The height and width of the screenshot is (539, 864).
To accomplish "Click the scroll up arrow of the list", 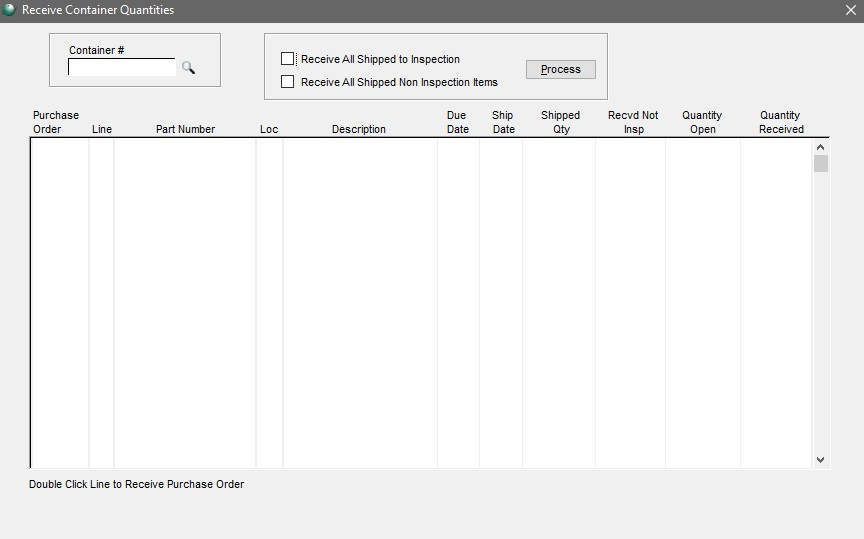I will [820, 147].
